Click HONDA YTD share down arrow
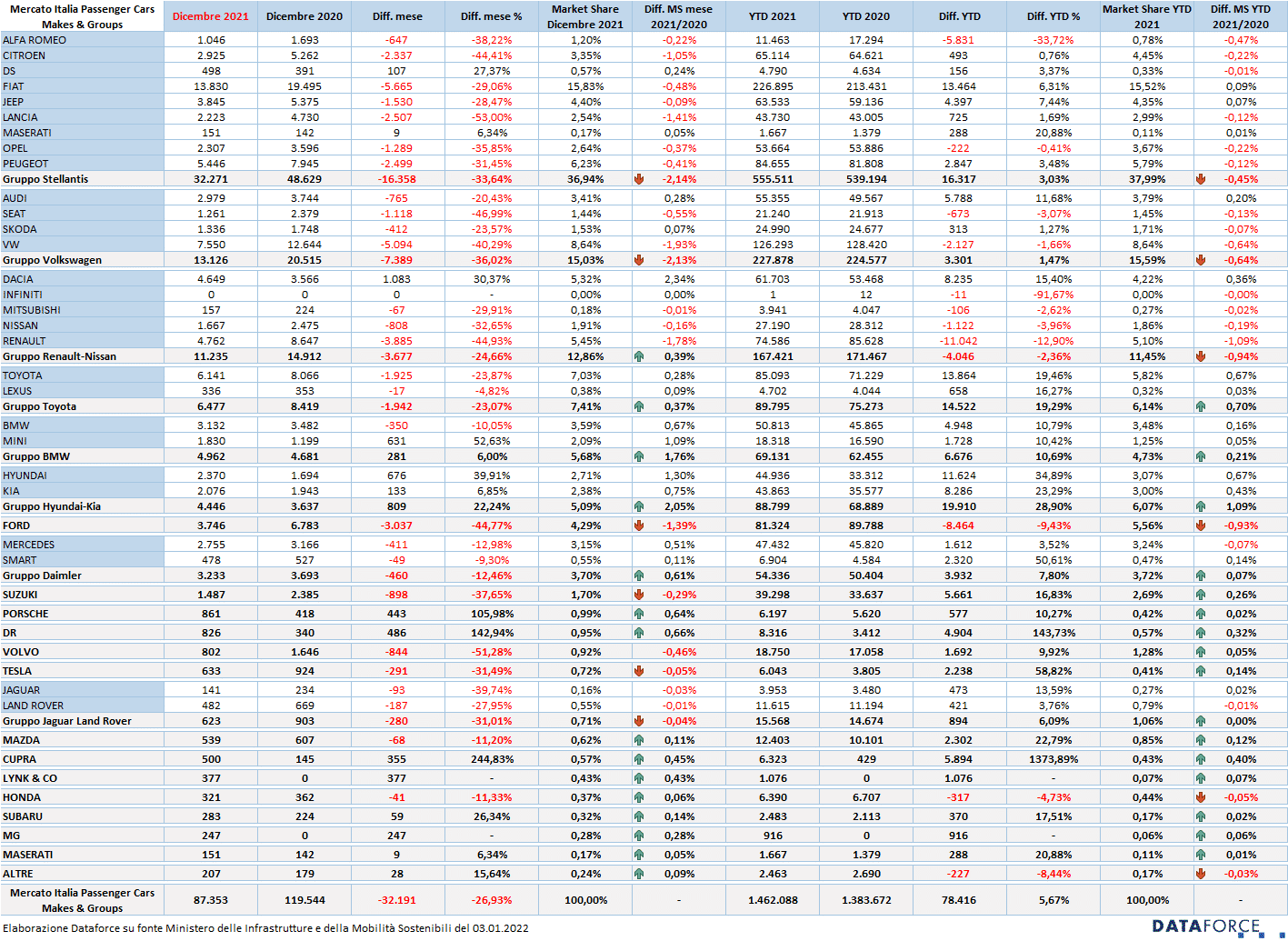Screen dimensions: 1288x941 point(1201,797)
